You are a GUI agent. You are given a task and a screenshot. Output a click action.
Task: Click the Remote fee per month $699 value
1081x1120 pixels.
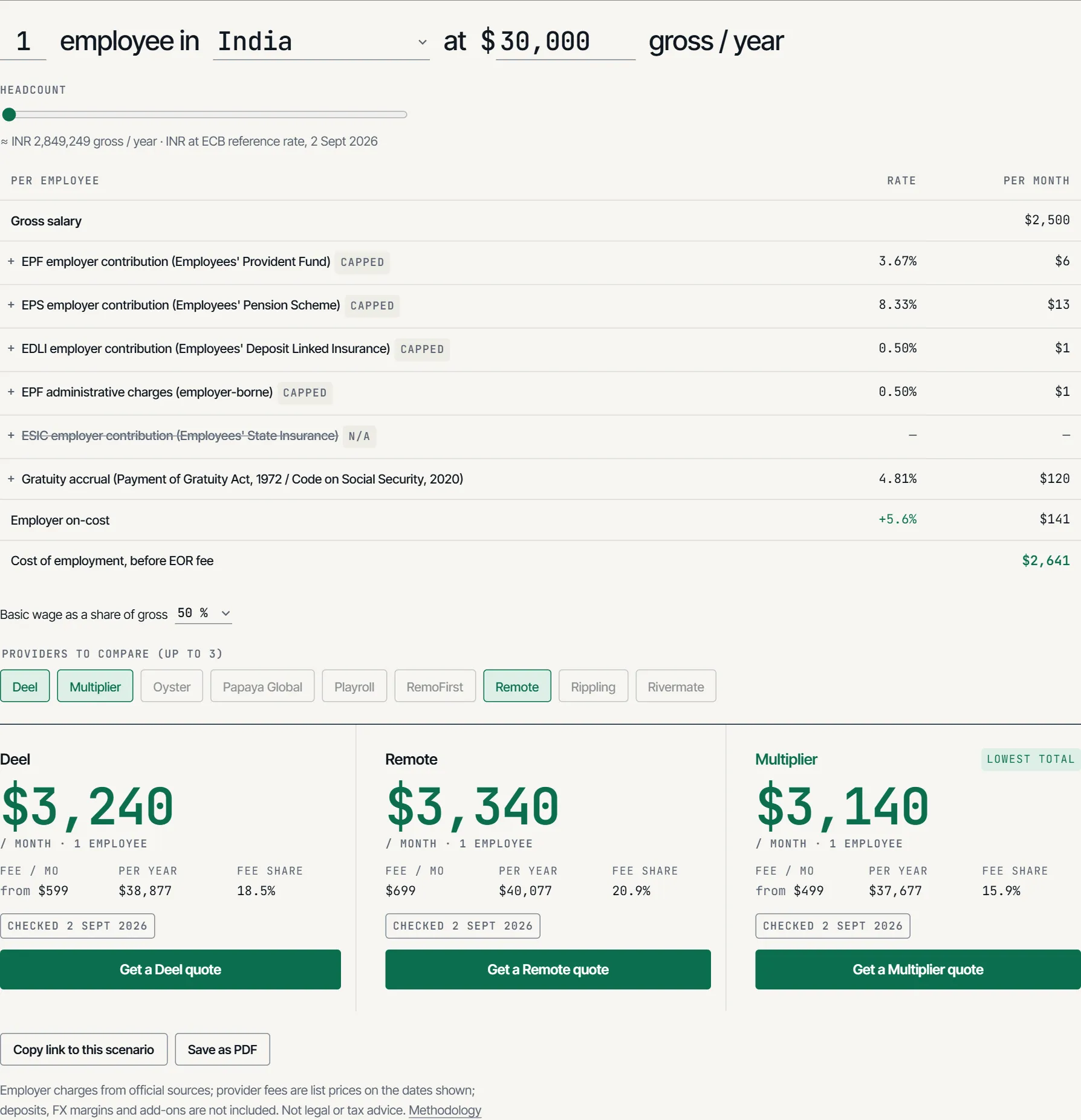click(400, 891)
